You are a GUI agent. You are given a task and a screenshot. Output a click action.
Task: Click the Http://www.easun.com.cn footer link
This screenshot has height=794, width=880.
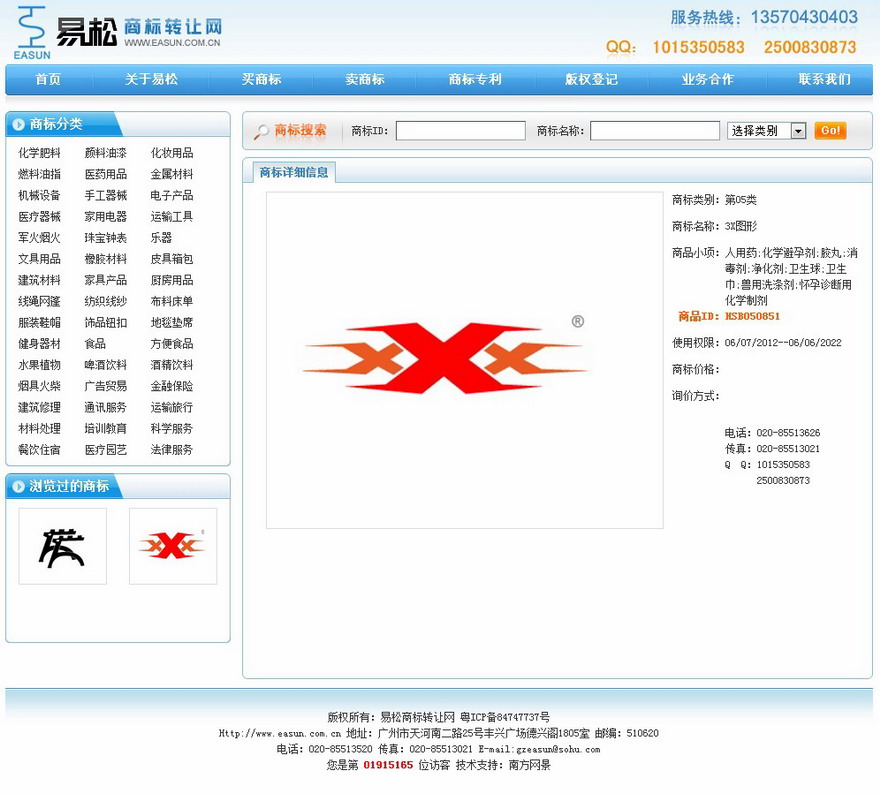coord(280,733)
